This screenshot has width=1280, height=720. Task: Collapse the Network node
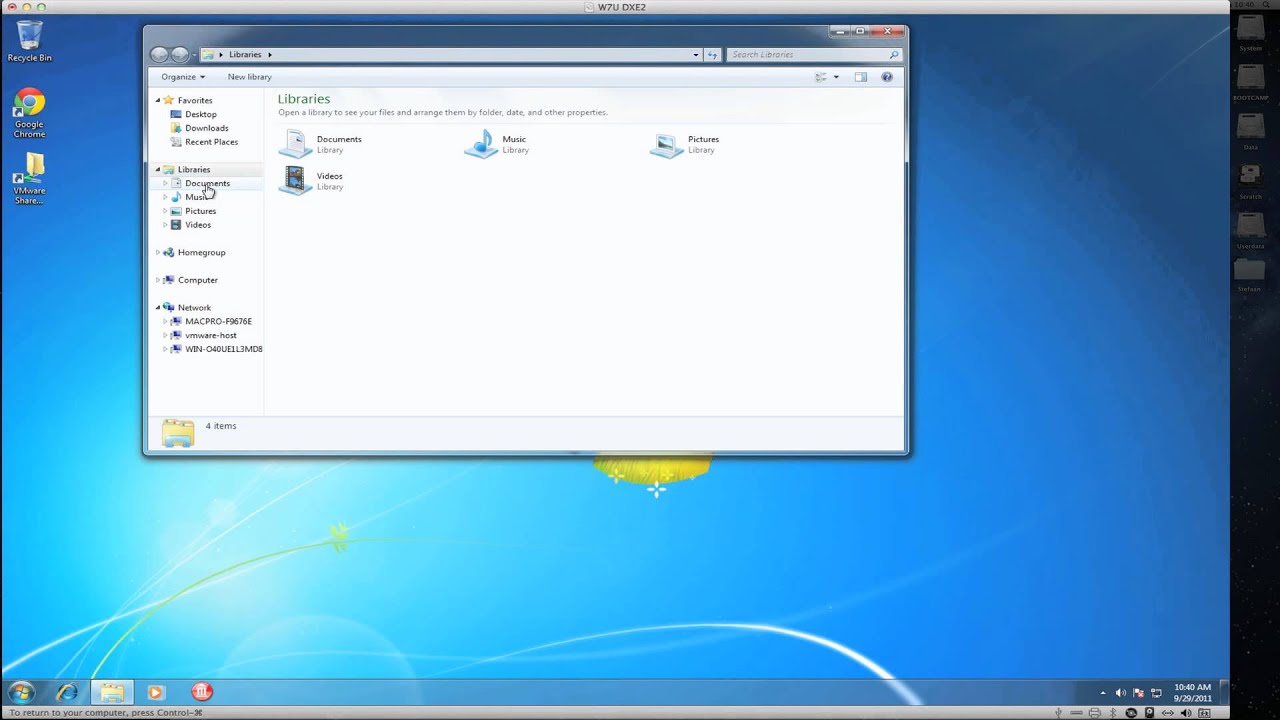[157, 307]
